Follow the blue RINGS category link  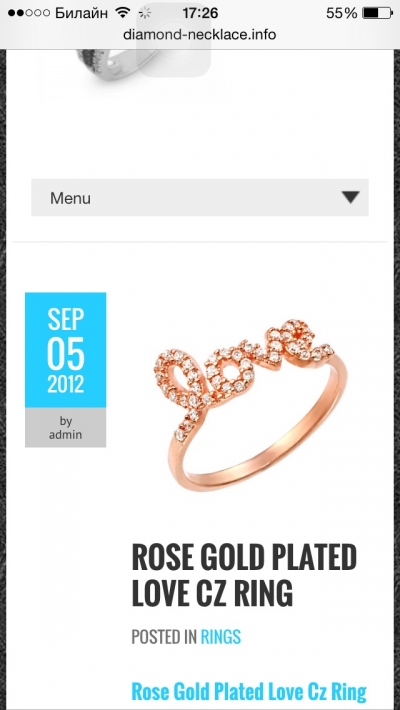coord(221,637)
